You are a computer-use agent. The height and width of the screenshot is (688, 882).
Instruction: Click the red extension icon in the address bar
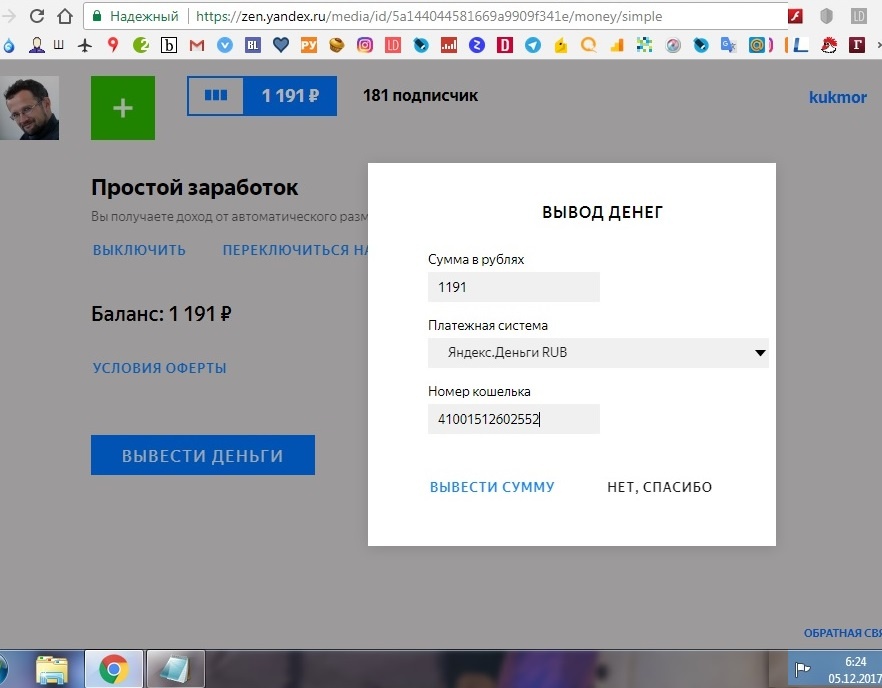[x=797, y=15]
